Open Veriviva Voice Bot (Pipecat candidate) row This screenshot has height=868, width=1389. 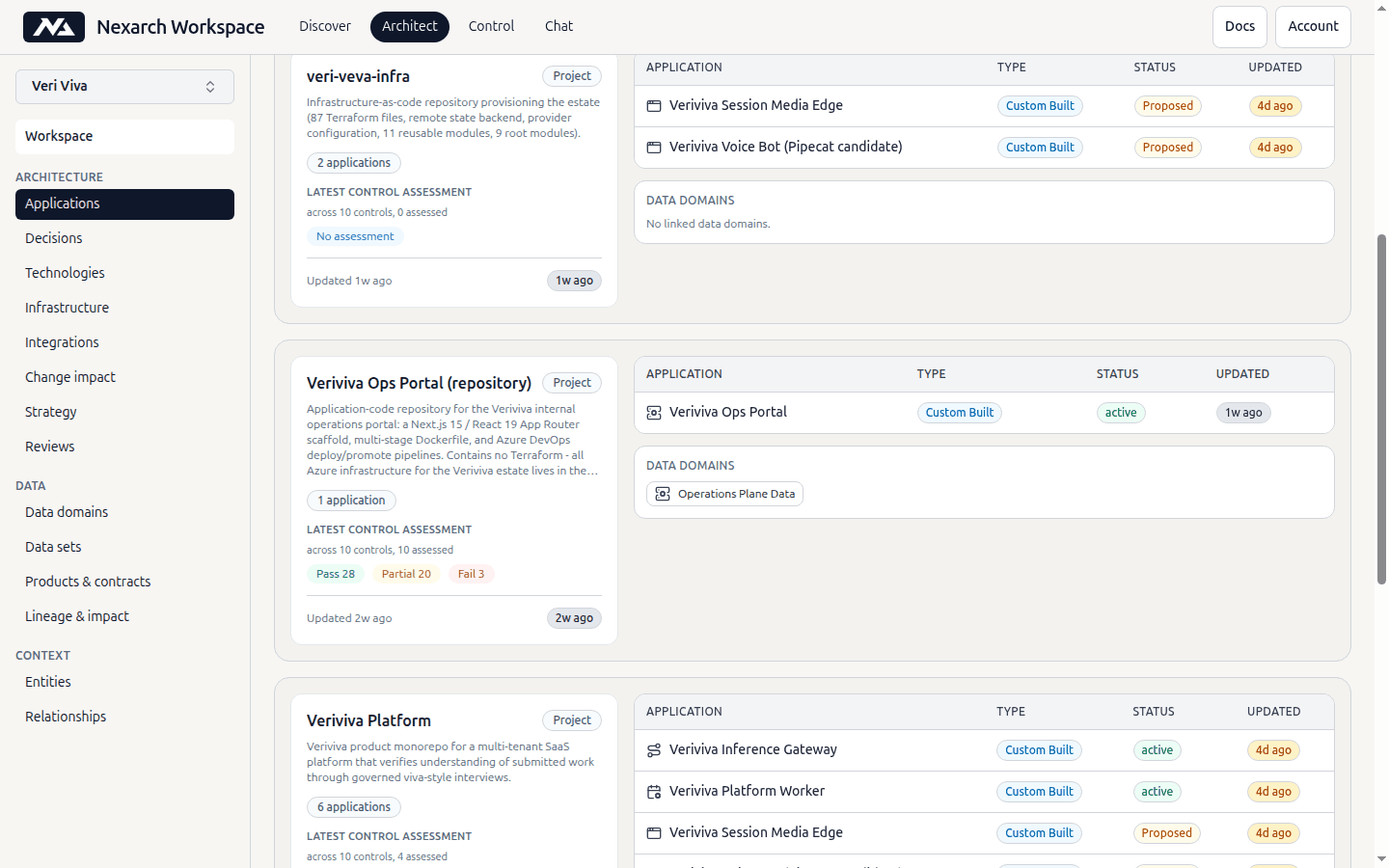point(984,148)
